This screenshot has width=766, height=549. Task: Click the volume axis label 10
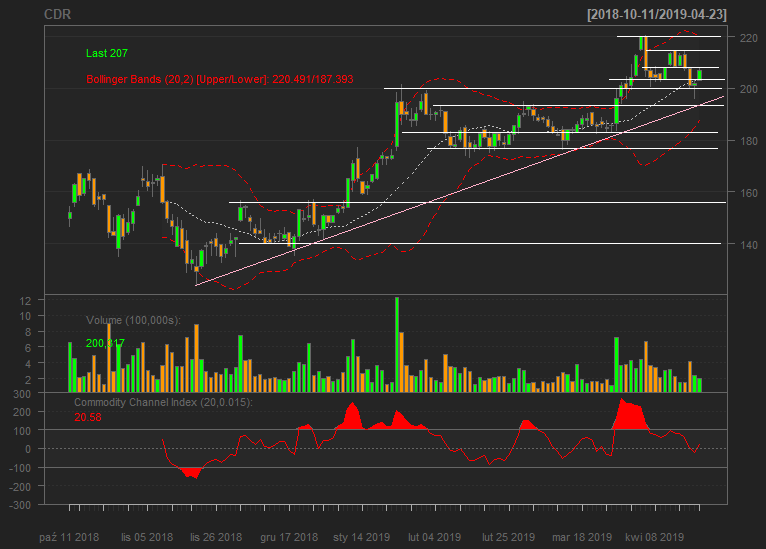point(25,317)
